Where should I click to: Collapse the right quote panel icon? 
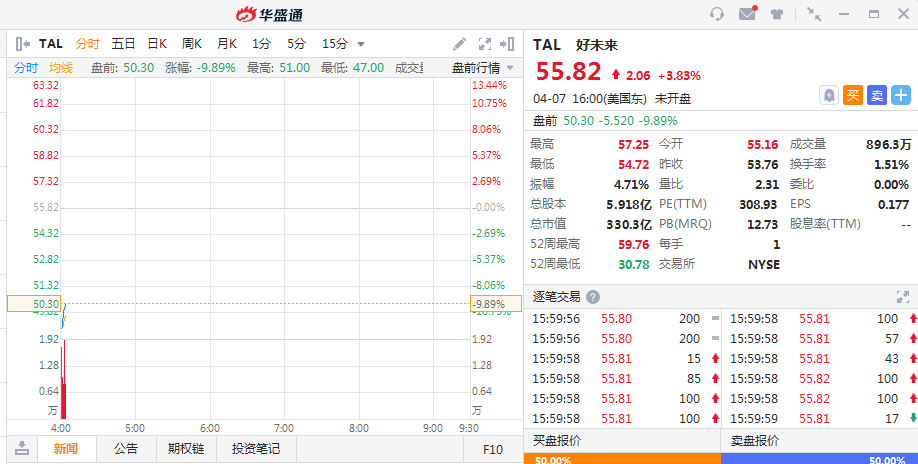(x=507, y=44)
